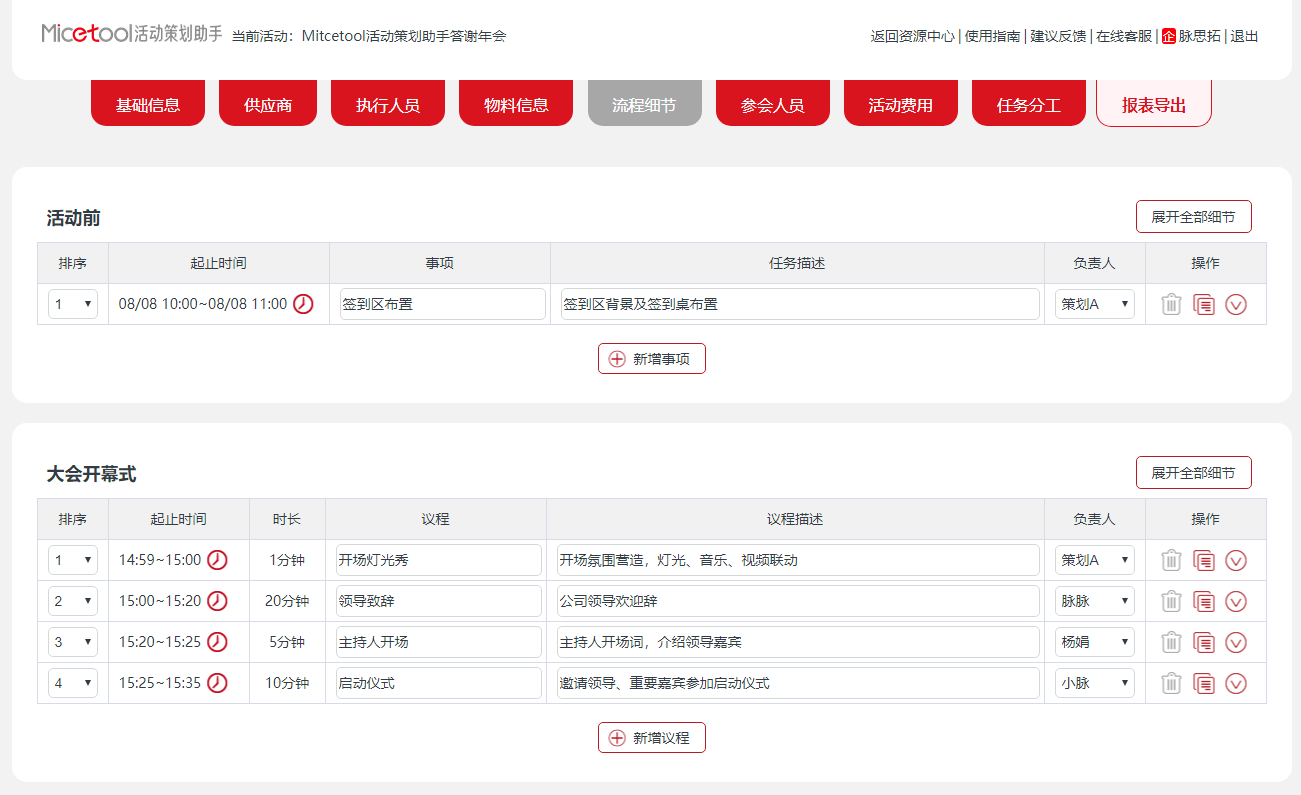Click the red 脉思拓 enterprise icon
This screenshot has width=1301, height=795.
1168,36
